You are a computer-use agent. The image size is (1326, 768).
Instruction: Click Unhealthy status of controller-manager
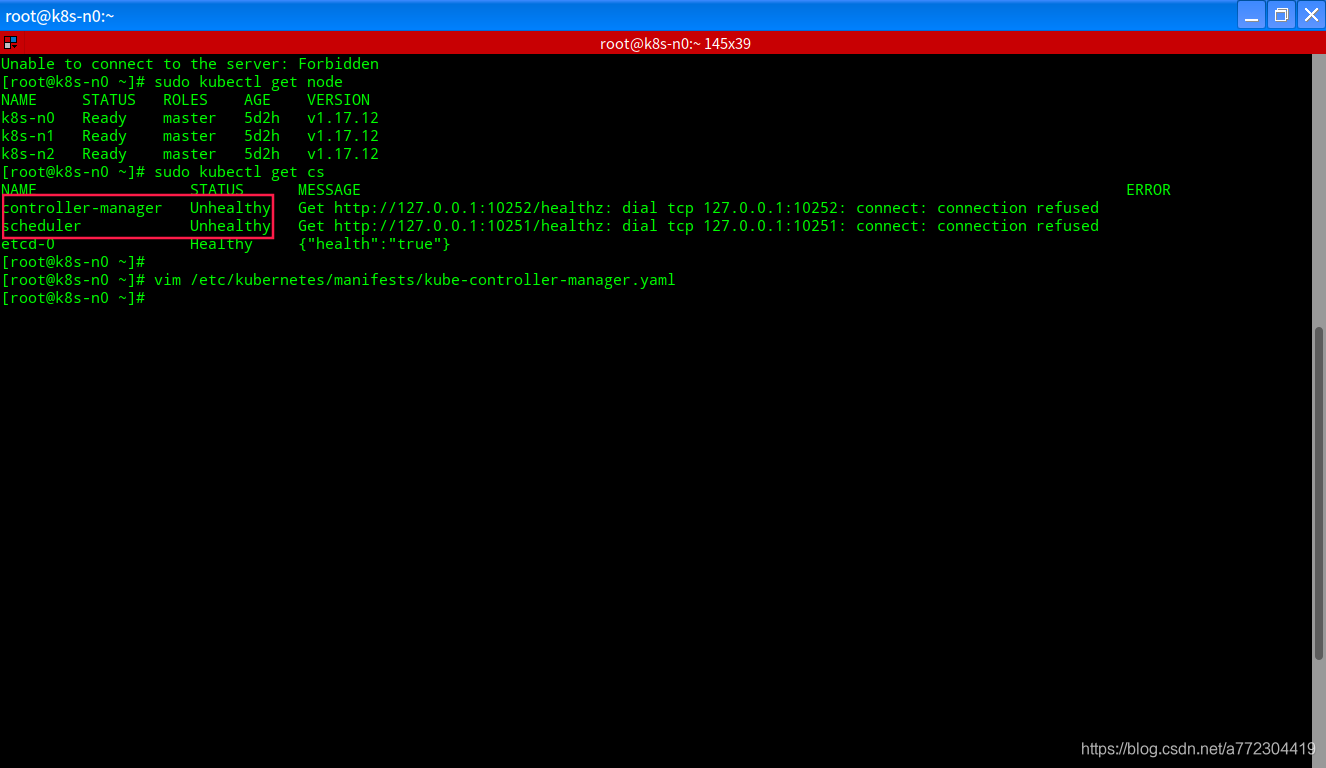click(230, 208)
